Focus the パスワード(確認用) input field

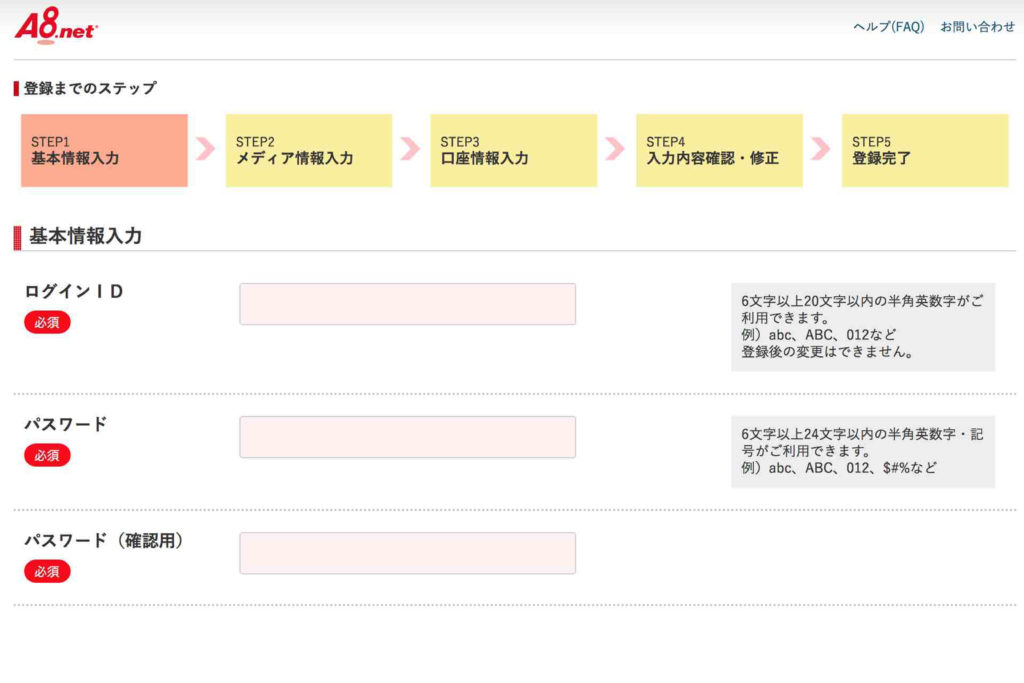[x=407, y=553]
